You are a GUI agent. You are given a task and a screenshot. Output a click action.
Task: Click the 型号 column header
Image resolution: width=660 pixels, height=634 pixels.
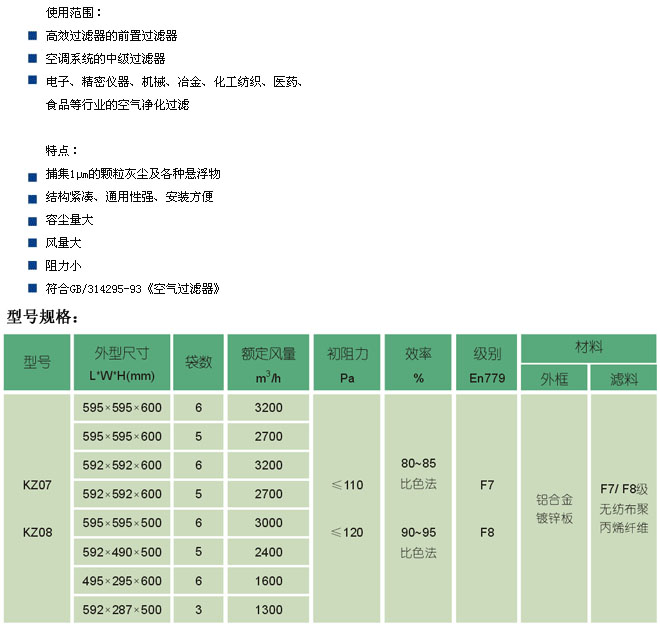(37, 362)
